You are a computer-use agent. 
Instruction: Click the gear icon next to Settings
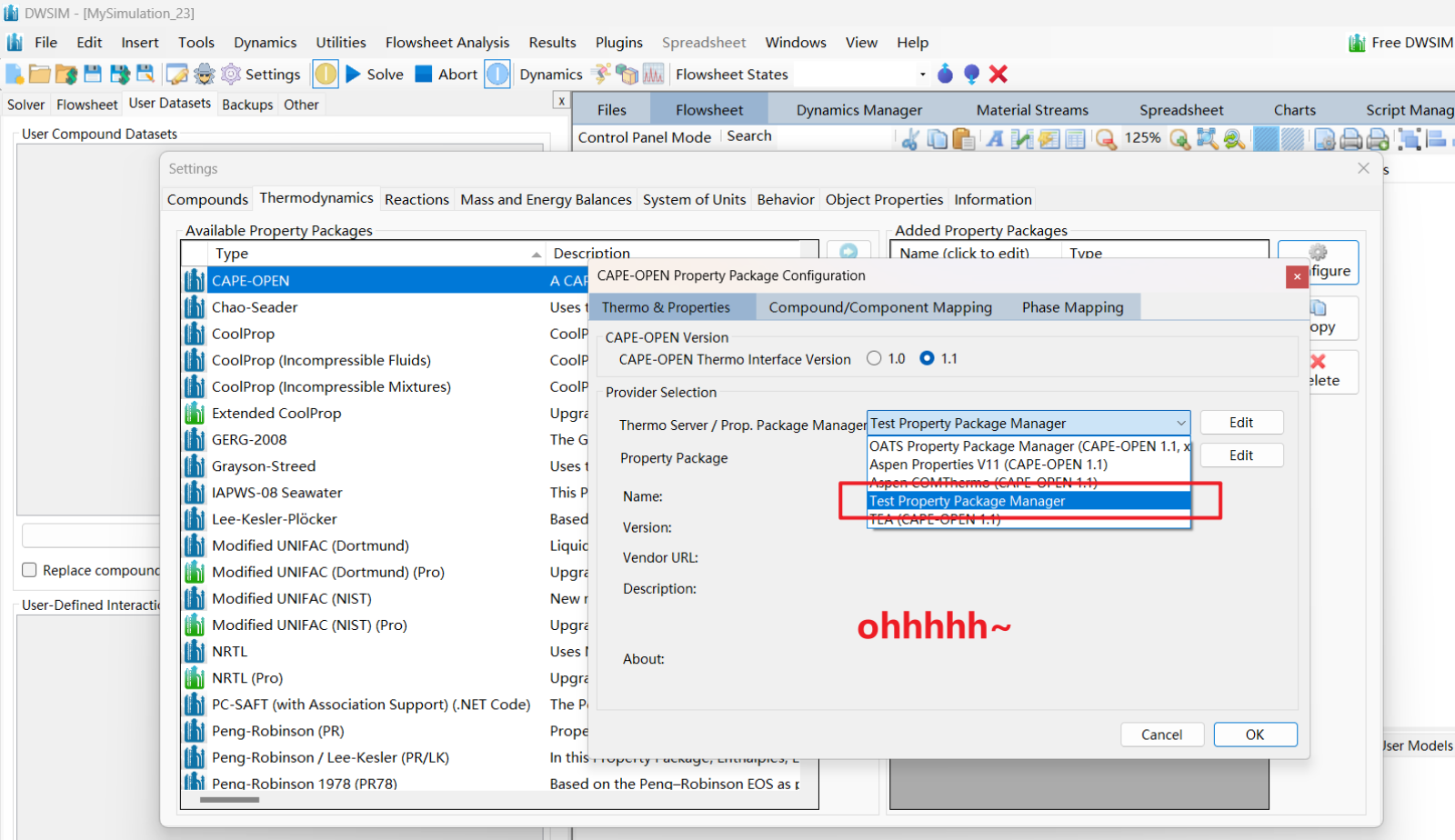[231, 74]
